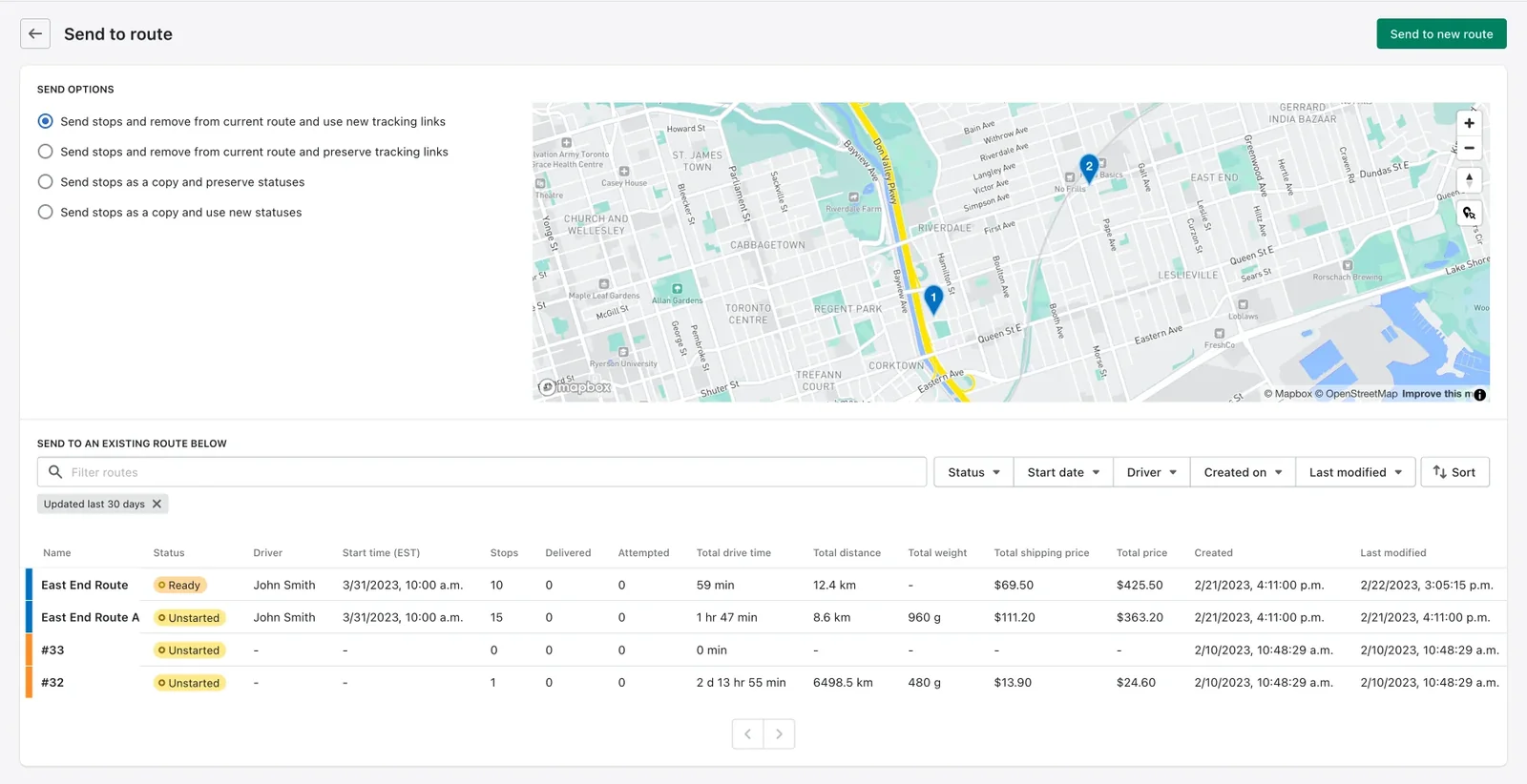Open the OpenStreetMap attribution link

tap(1356, 394)
